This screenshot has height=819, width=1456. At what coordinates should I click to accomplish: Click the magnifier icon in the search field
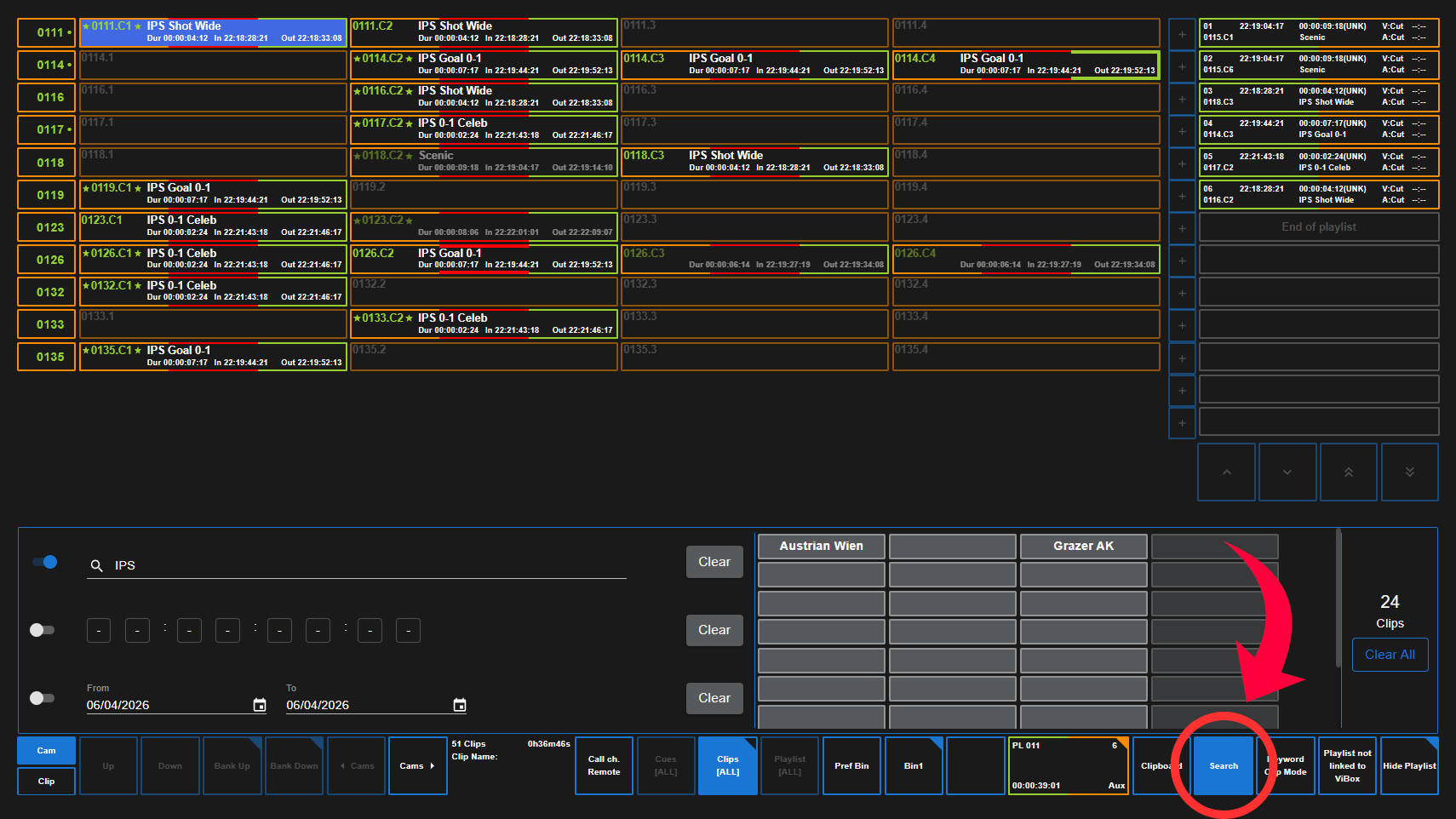point(97,565)
